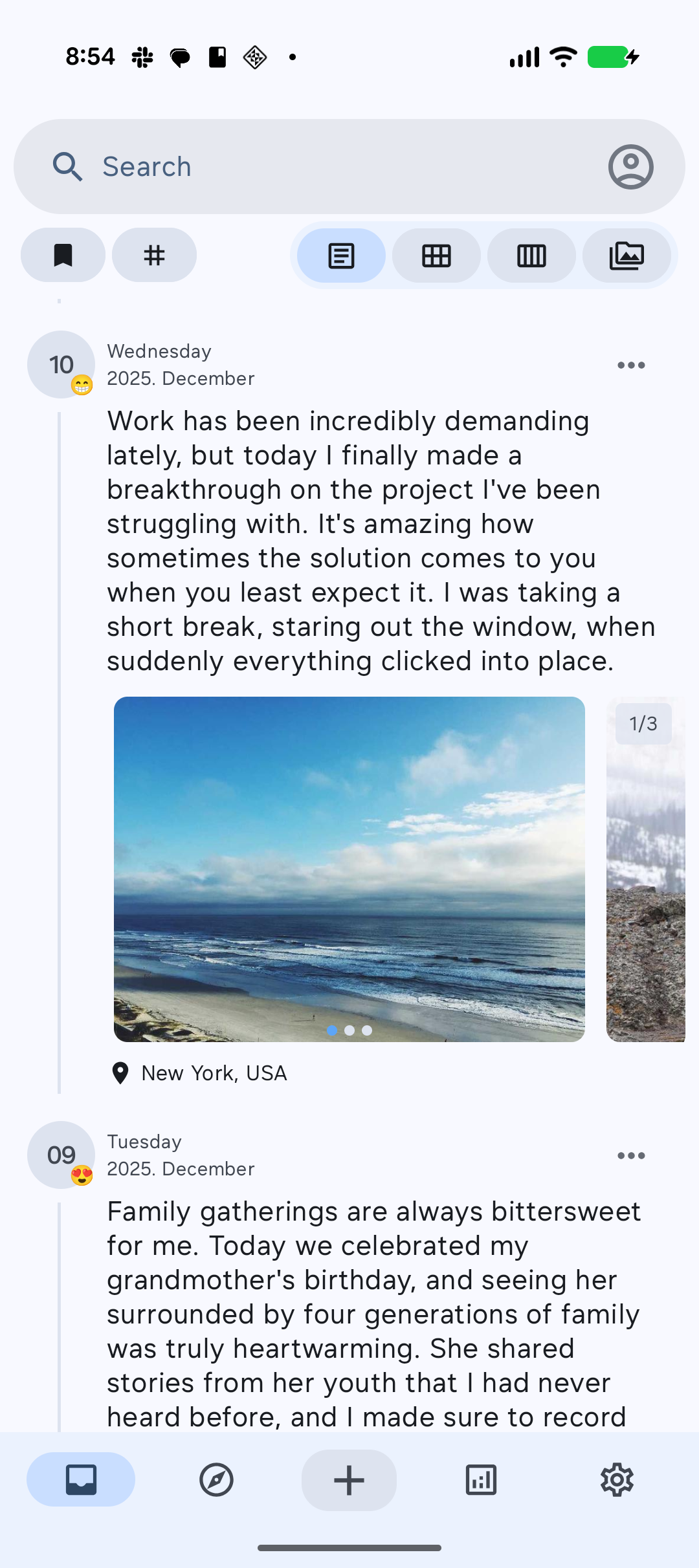699x1568 pixels.
Task: Open options menu for Tuesday's entry
Action: (x=631, y=1155)
